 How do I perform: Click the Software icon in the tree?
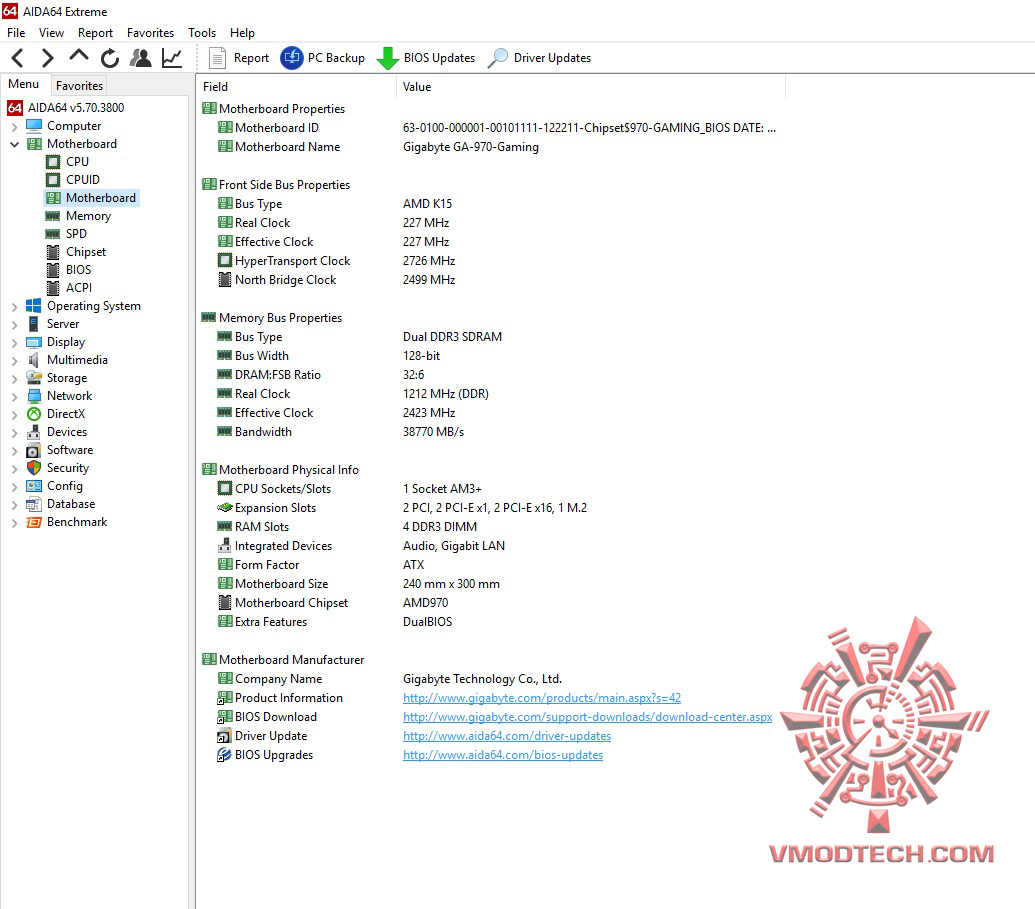pos(34,450)
